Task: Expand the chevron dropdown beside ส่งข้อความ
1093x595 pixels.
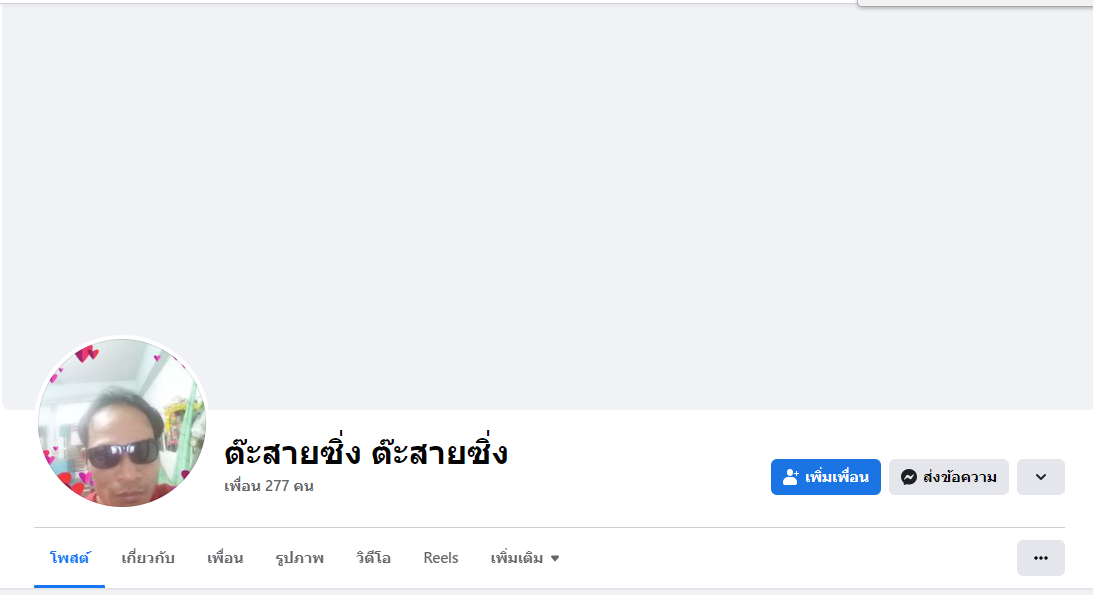Action: tap(1040, 477)
